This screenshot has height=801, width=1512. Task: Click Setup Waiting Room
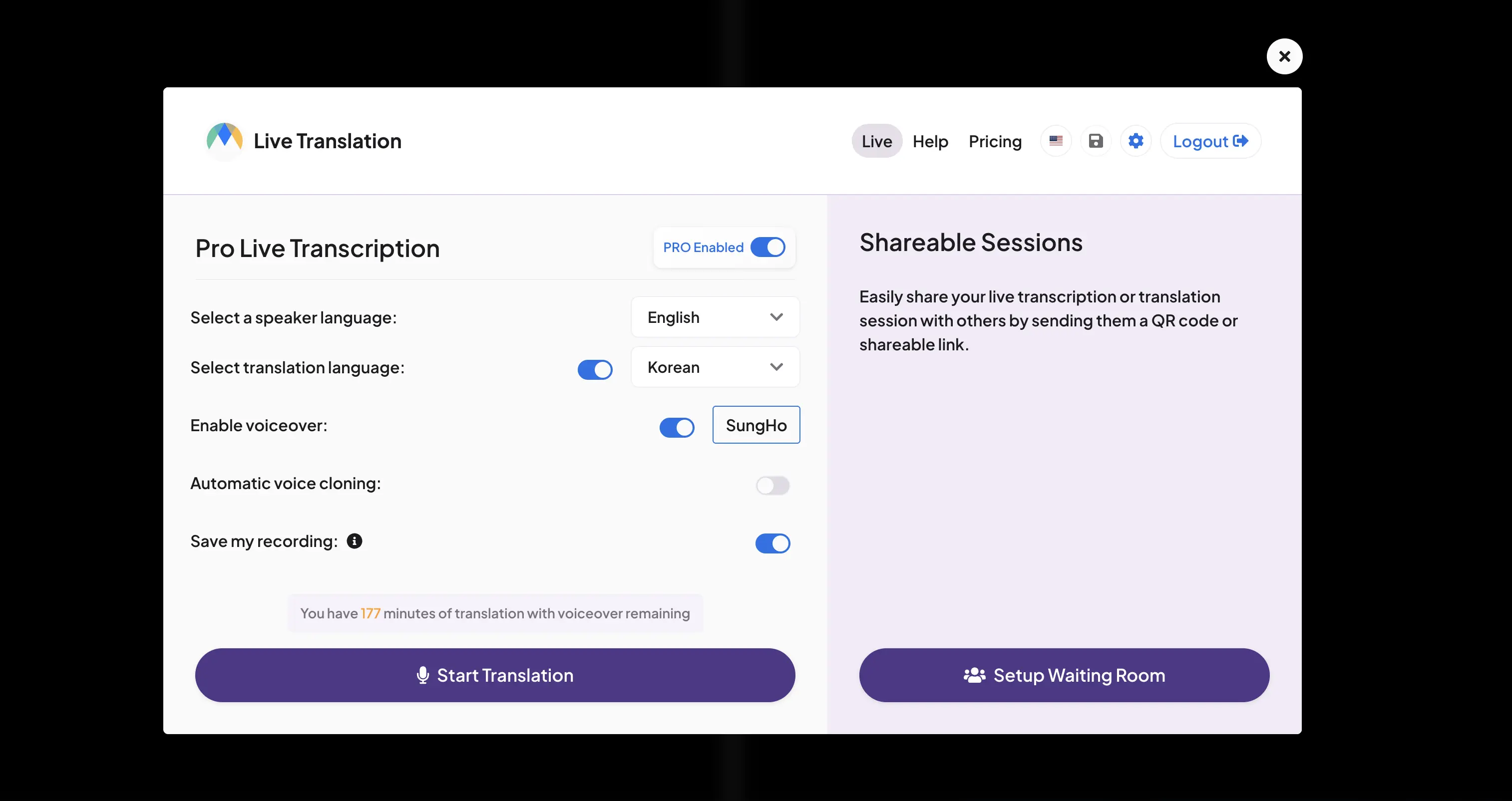coord(1064,675)
